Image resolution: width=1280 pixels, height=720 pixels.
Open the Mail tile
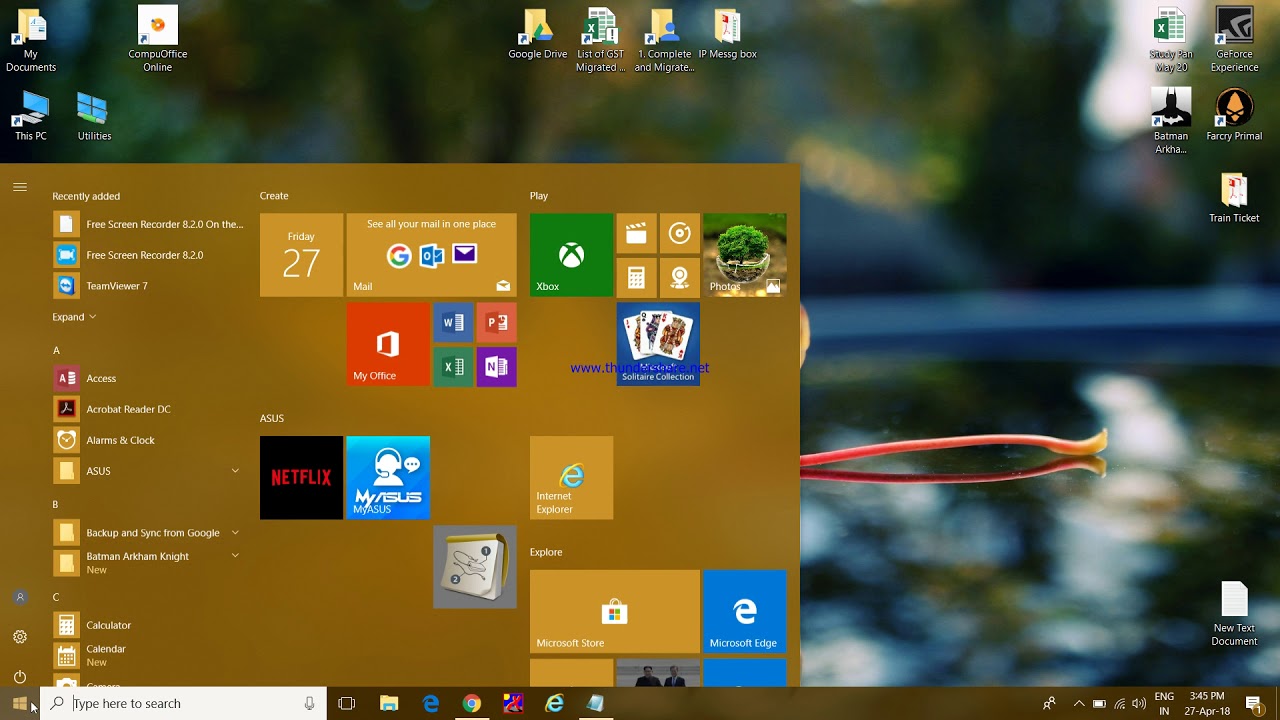click(432, 255)
